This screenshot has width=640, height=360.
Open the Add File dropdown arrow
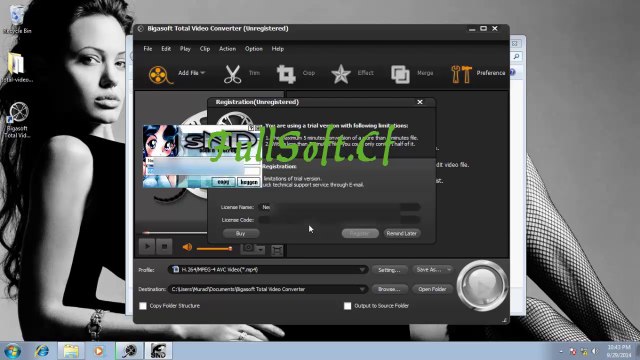click(x=203, y=73)
